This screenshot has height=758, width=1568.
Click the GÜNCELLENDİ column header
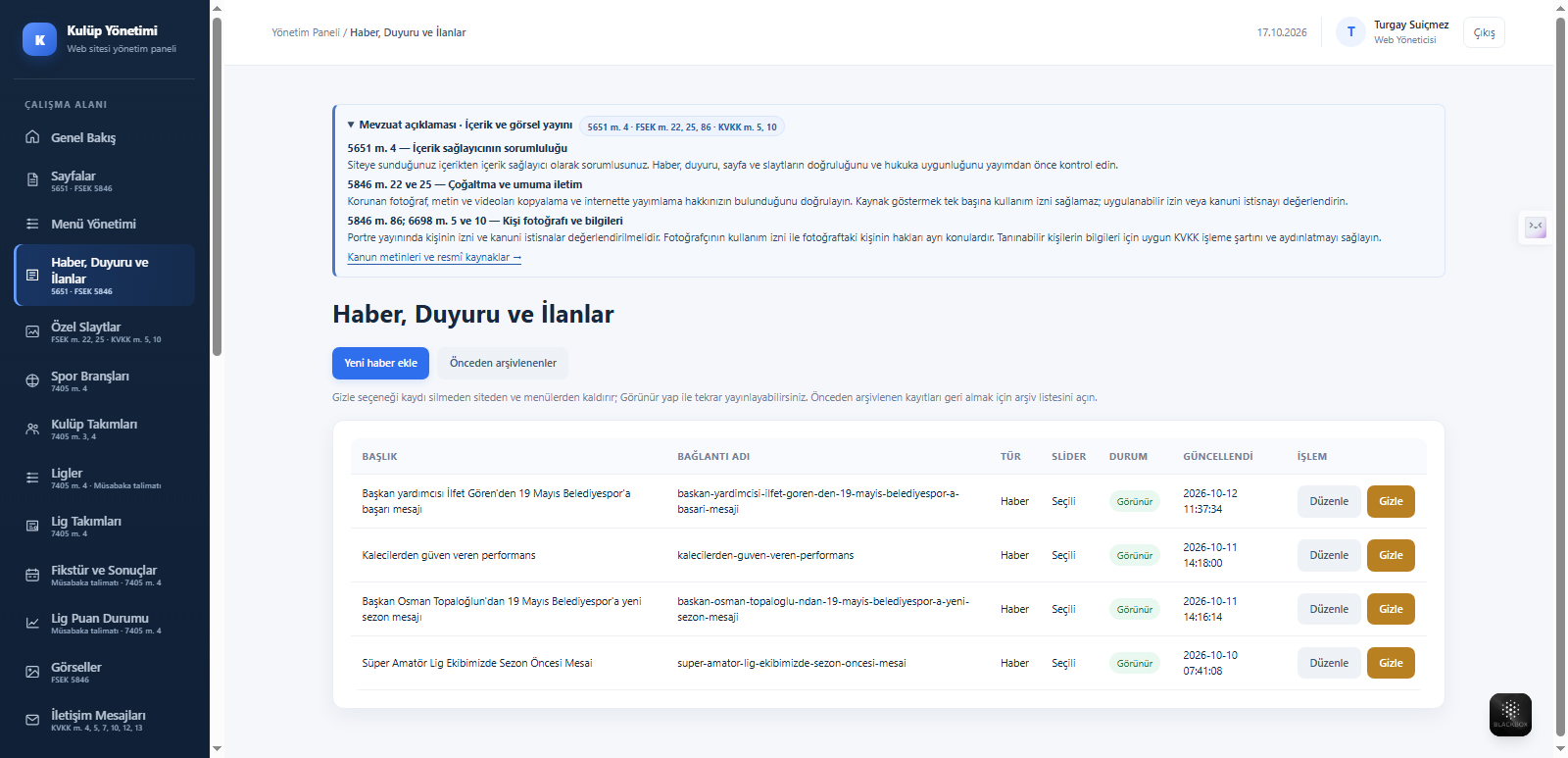pyautogui.click(x=1218, y=456)
